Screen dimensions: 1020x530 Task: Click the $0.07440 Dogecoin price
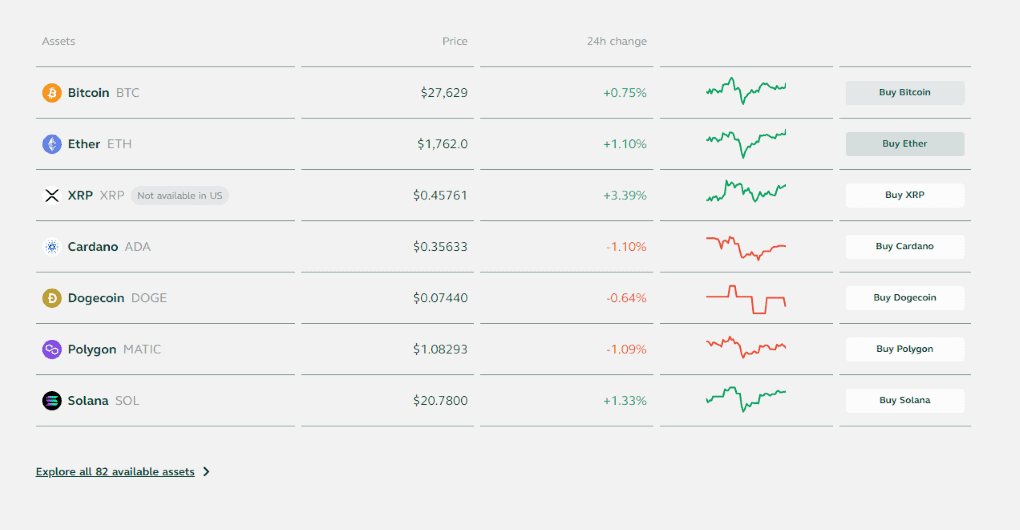[440, 298]
